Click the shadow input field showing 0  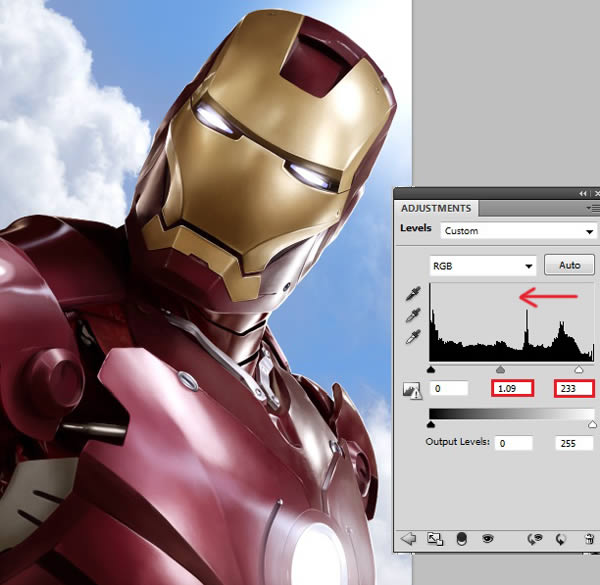pyautogui.click(x=449, y=389)
